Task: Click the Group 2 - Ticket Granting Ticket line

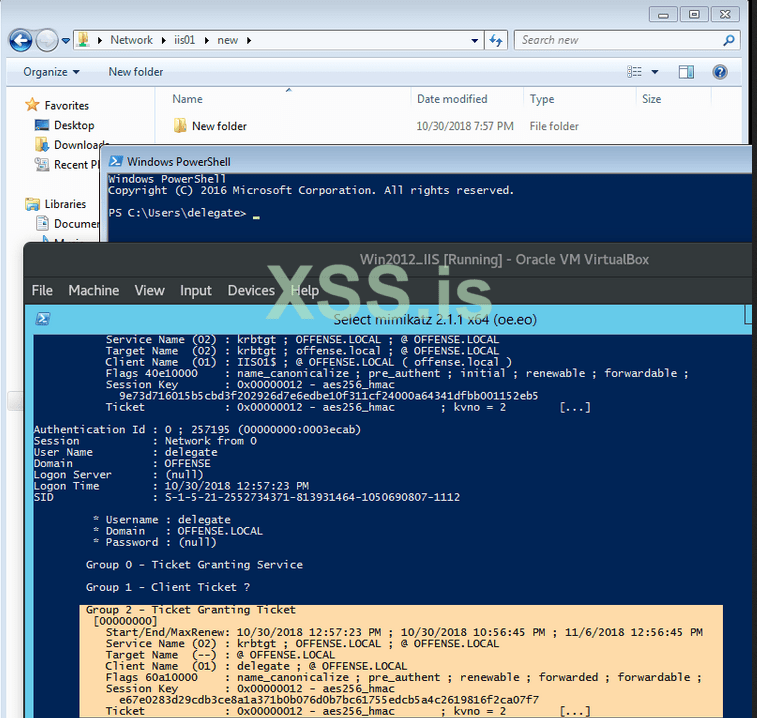Action: point(191,610)
